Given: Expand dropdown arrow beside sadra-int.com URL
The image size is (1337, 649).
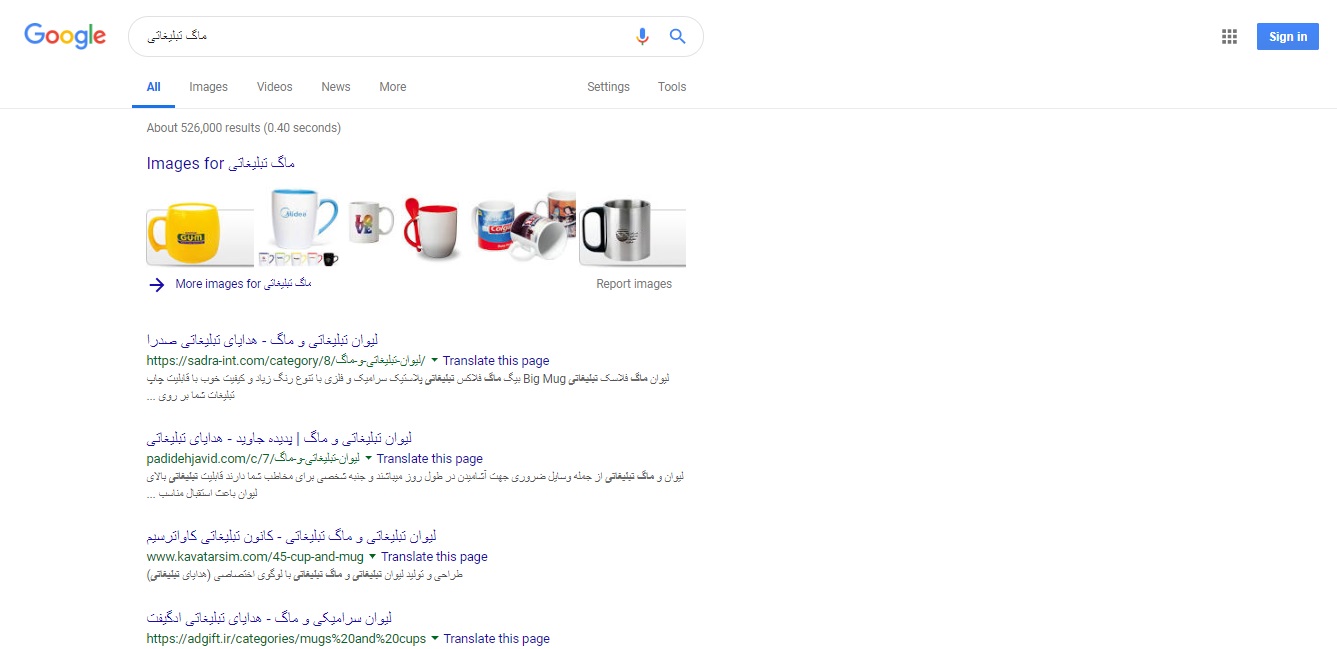Looking at the screenshot, I should pos(435,360).
